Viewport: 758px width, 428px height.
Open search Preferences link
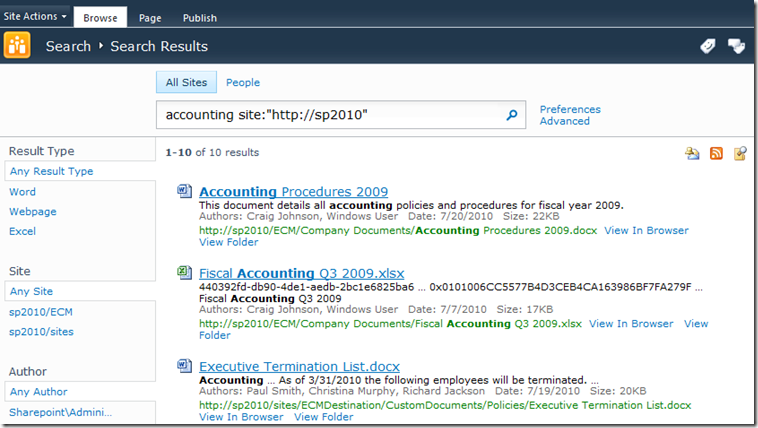(570, 109)
